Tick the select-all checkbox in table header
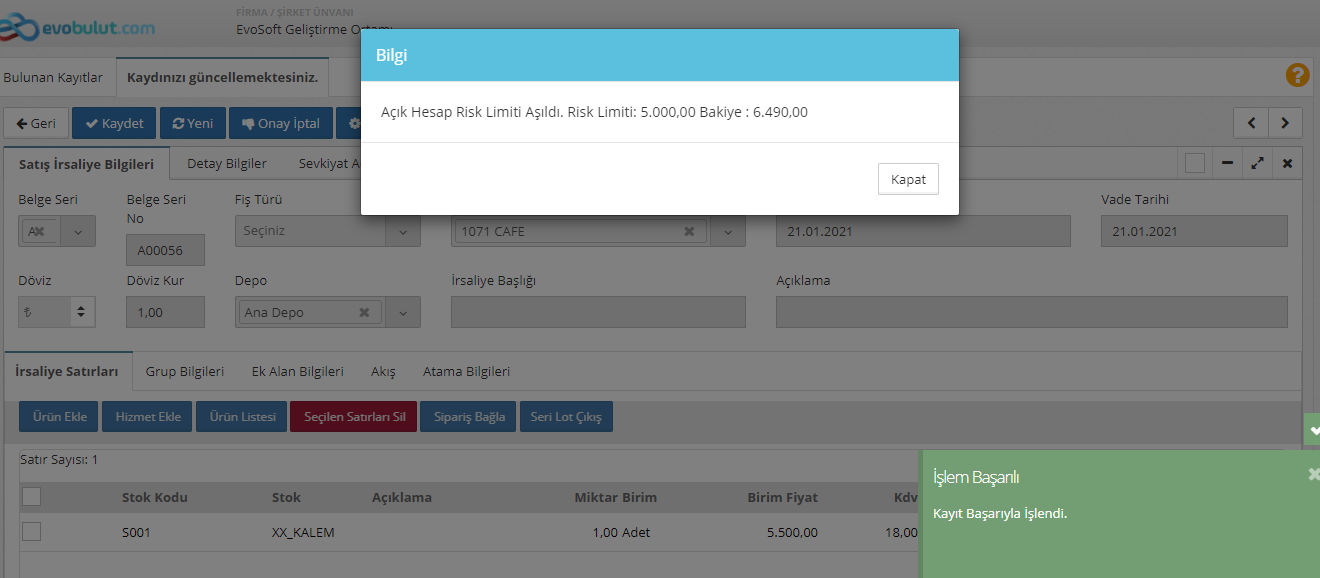1320x578 pixels. (x=32, y=496)
